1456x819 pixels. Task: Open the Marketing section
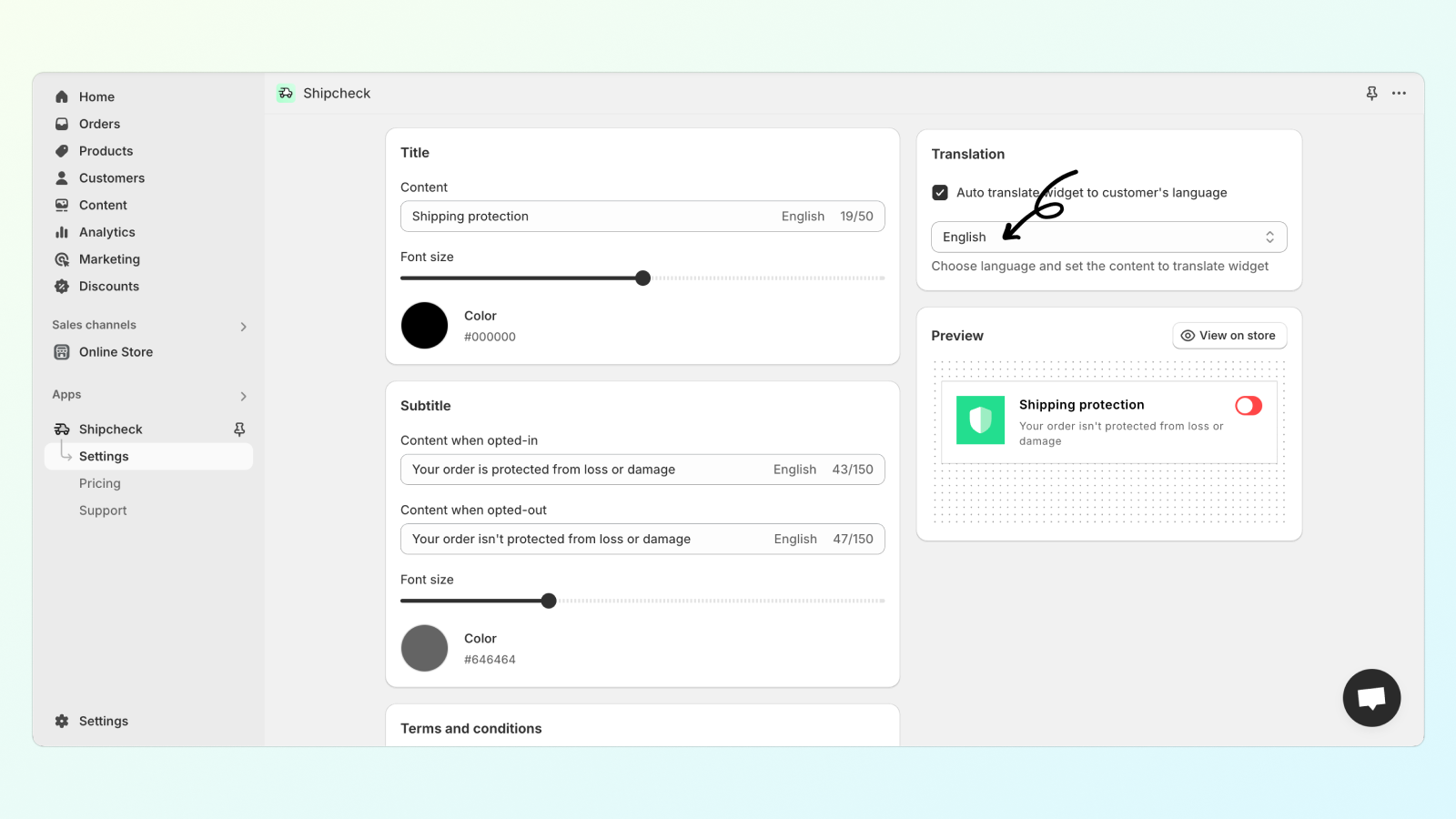109,259
